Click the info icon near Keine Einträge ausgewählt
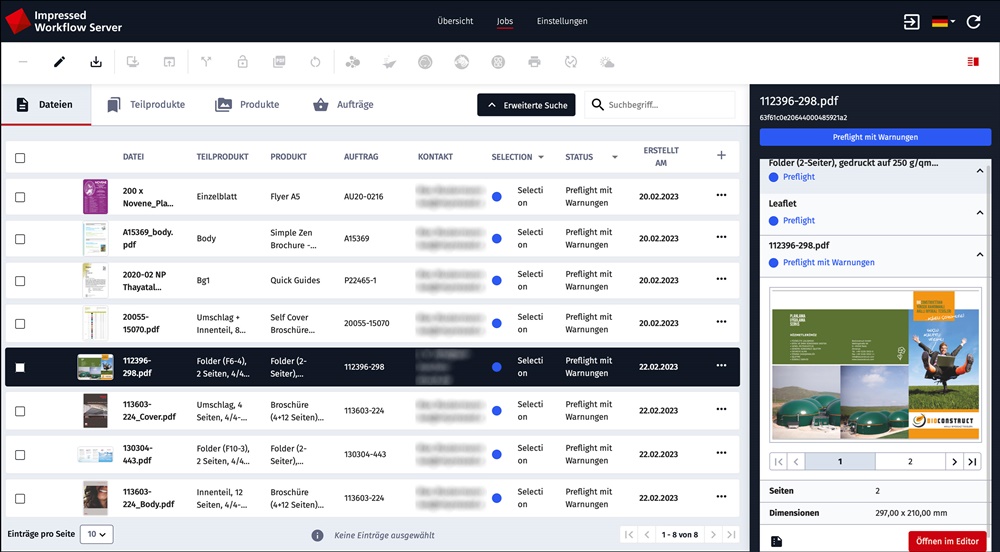Viewport: 1000px width, 552px height. coord(317,535)
